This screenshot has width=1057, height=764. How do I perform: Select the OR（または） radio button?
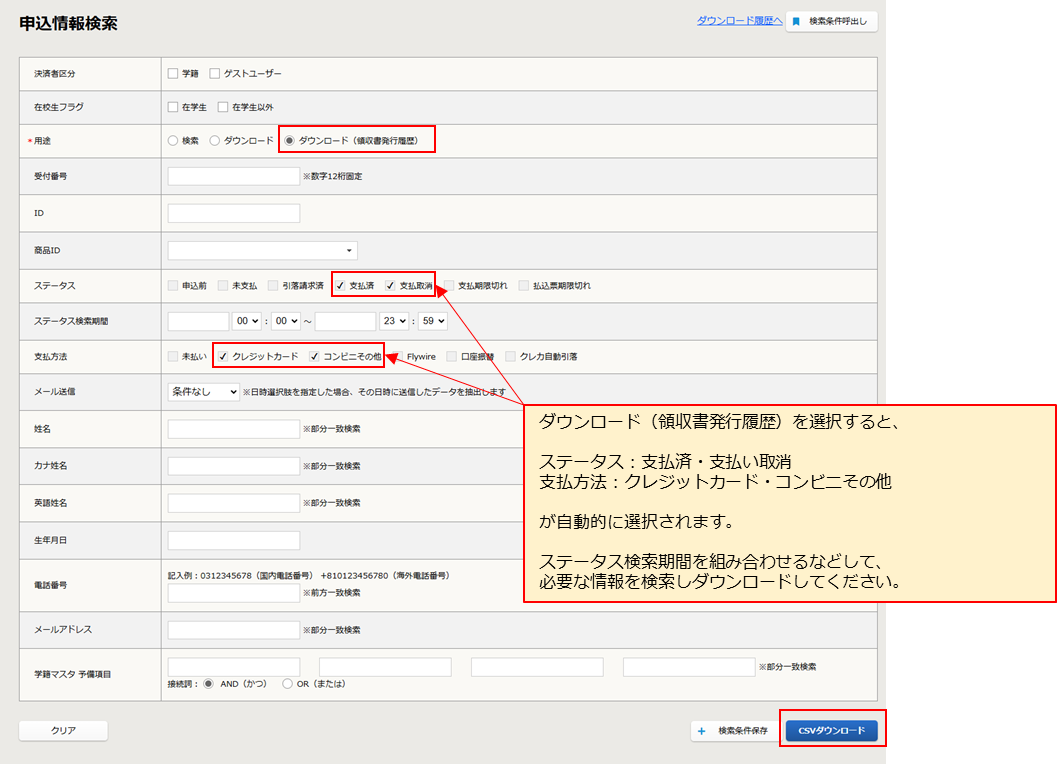[x=288, y=684]
